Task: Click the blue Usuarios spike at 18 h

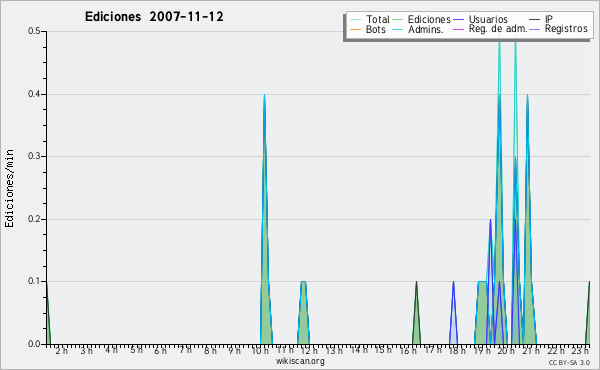Action: (x=453, y=313)
